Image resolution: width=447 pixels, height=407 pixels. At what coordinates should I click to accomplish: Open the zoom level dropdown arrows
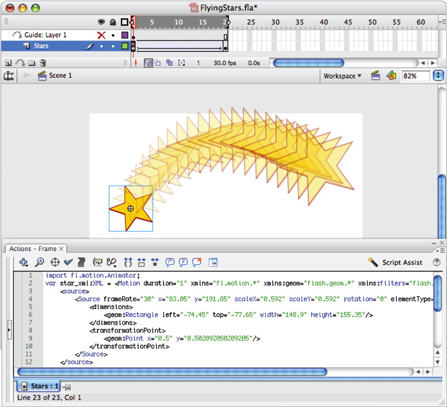pos(438,76)
